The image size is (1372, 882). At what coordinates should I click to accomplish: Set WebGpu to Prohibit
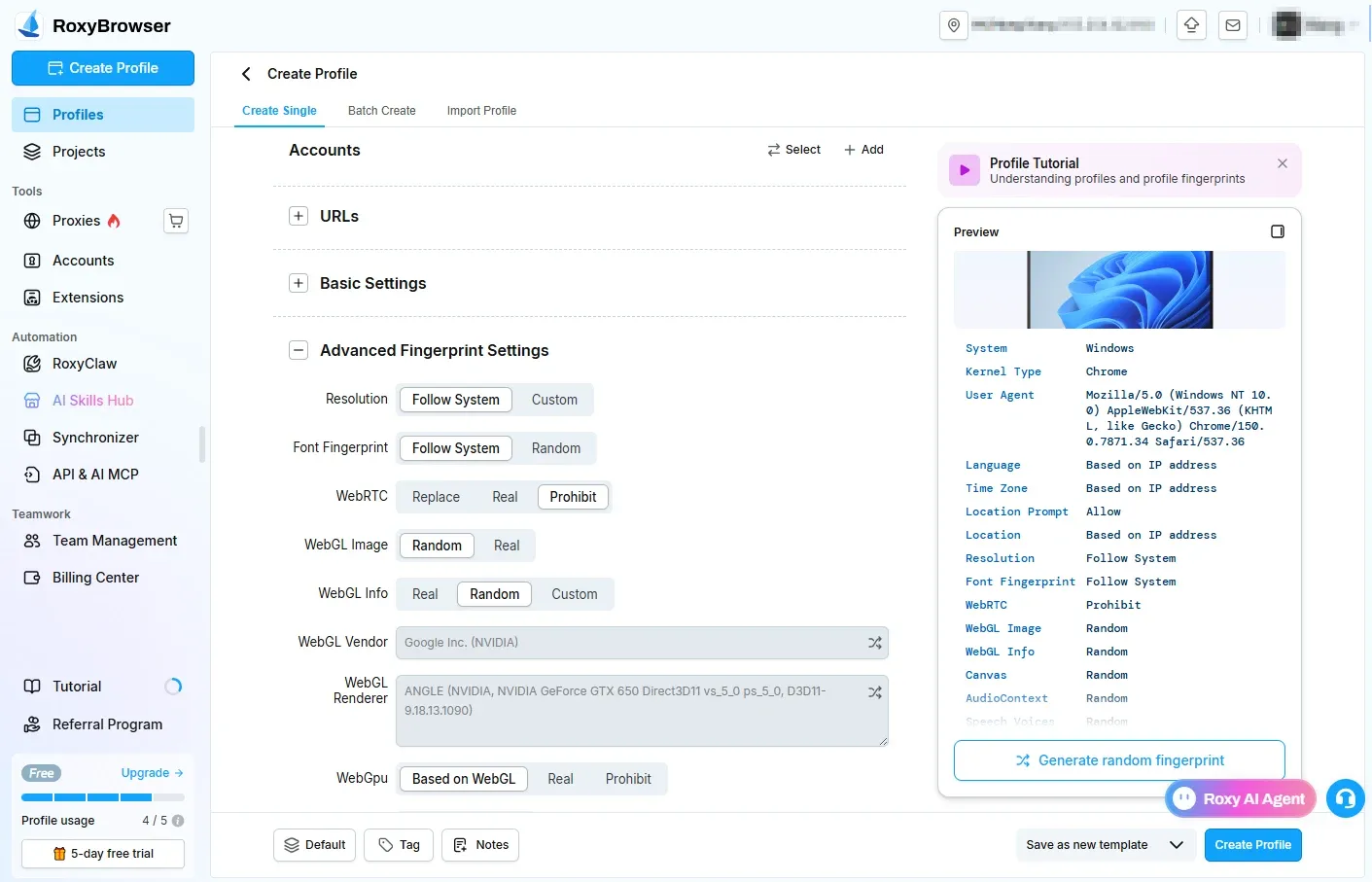[x=628, y=779]
